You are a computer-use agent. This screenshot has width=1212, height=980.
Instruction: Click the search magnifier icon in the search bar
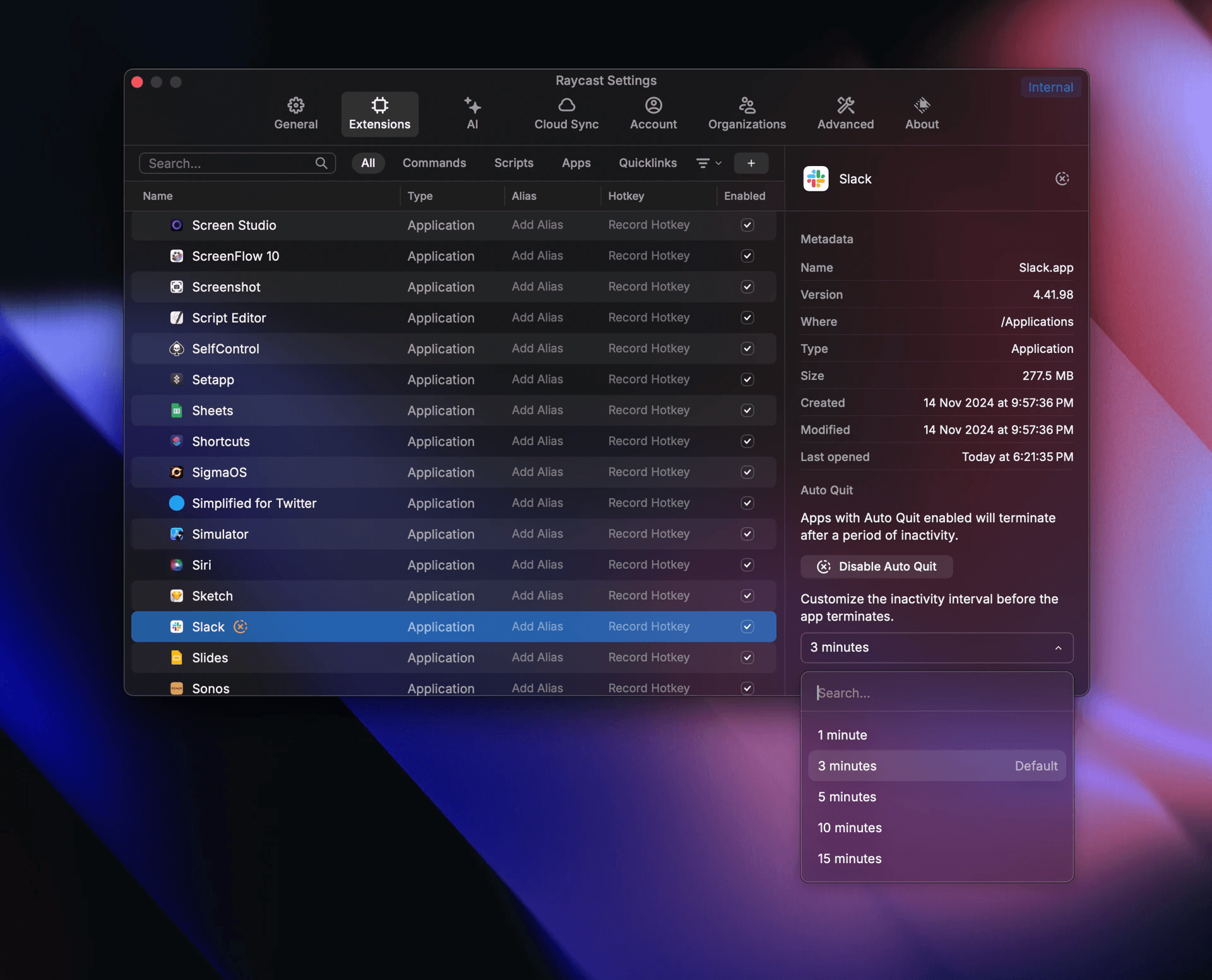point(322,163)
